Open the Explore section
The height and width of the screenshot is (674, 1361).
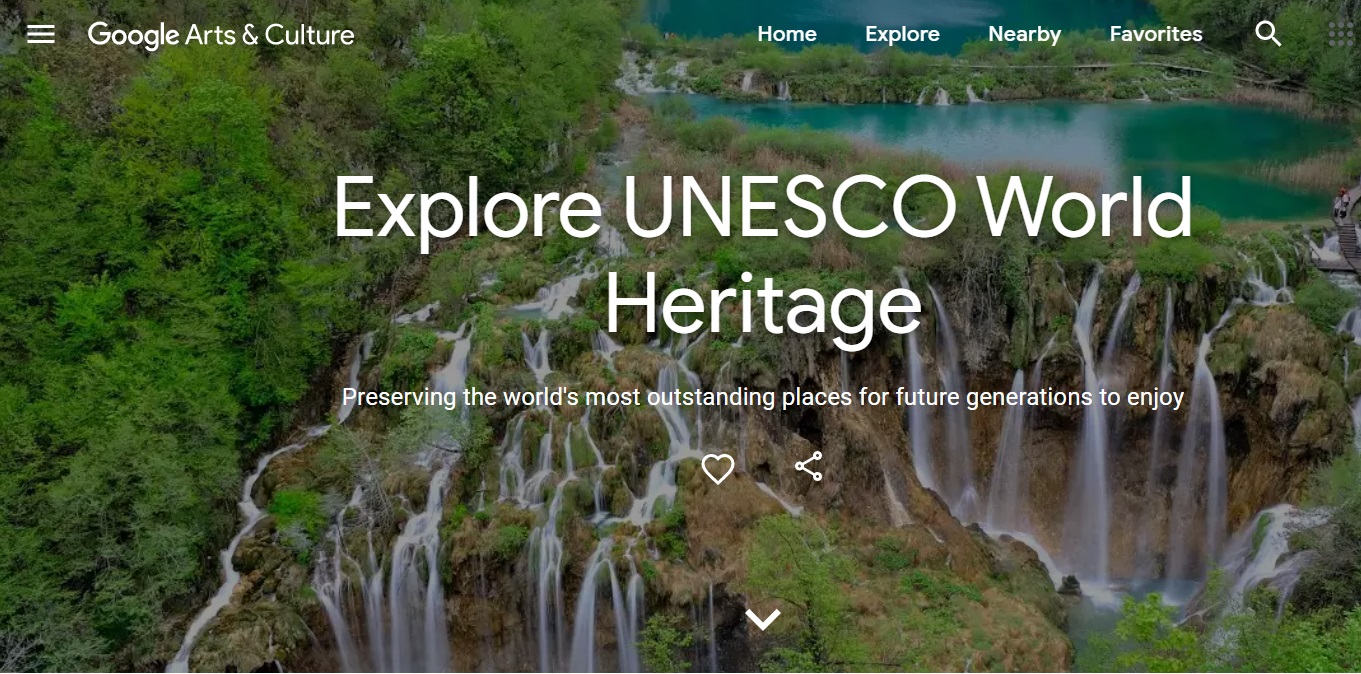point(902,34)
